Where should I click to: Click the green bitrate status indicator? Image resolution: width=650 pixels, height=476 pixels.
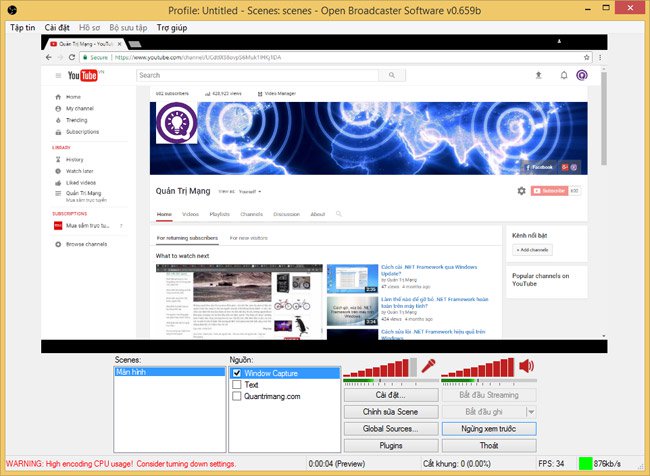[x=585, y=463]
